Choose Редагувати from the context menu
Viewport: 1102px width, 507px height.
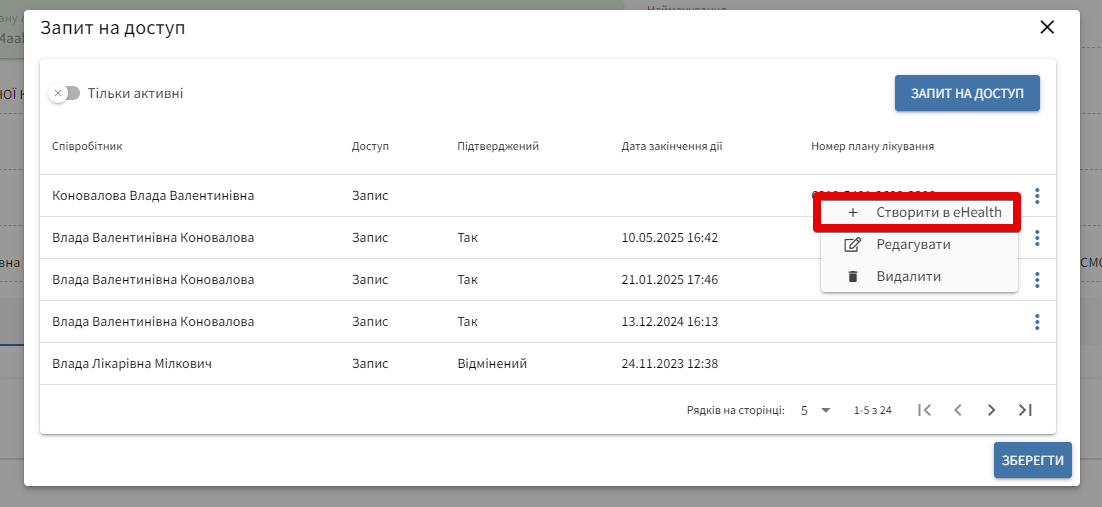pyautogui.click(x=913, y=245)
